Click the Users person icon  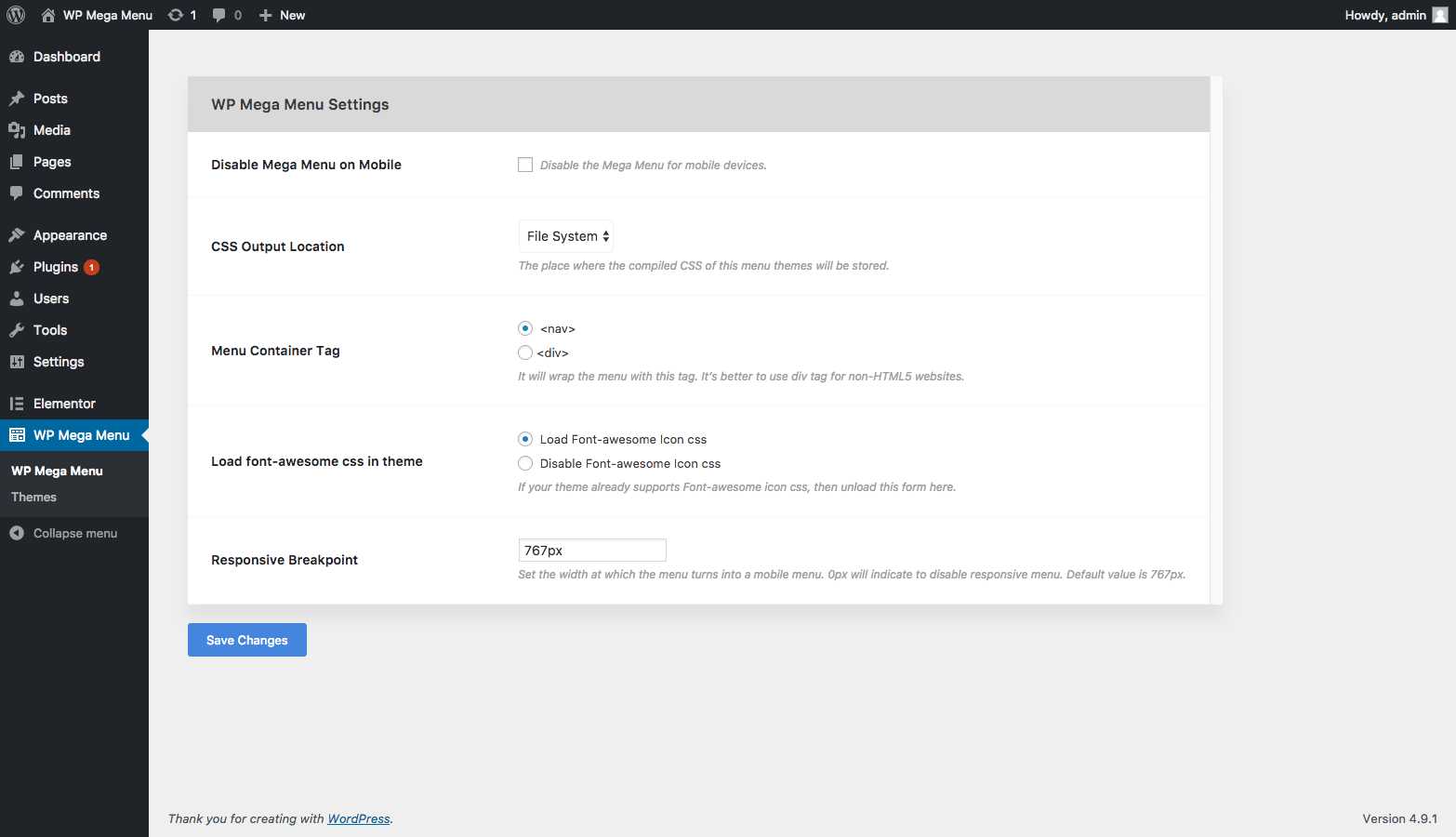pyautogui.click(x=17, y=299)
